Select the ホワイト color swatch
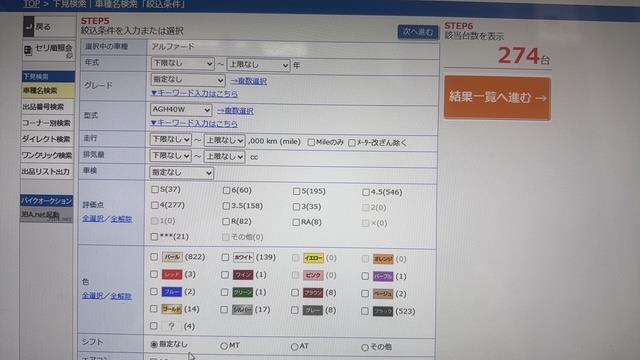Screen dimensions: 640x360 tap(243, 258)
